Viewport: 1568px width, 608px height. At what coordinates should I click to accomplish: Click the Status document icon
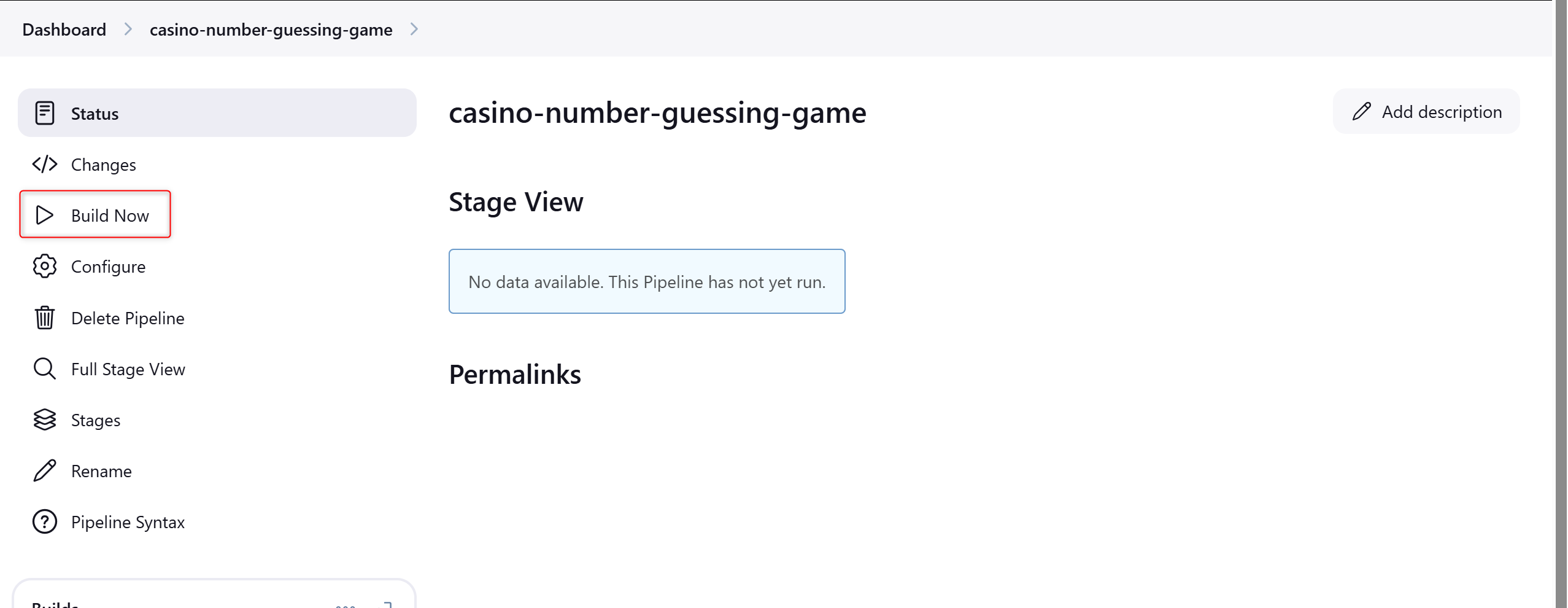(45, 113)
